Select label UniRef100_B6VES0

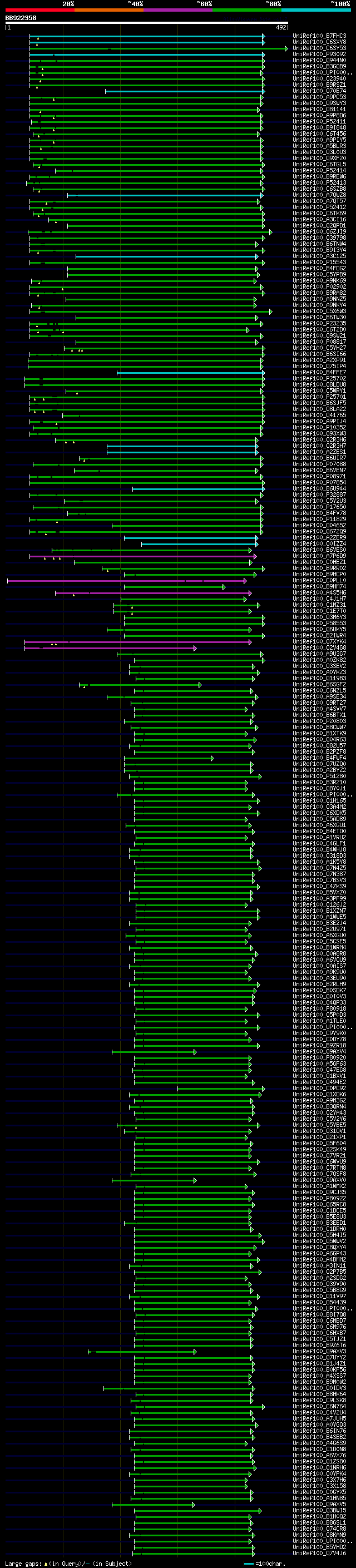coord(319,550)
